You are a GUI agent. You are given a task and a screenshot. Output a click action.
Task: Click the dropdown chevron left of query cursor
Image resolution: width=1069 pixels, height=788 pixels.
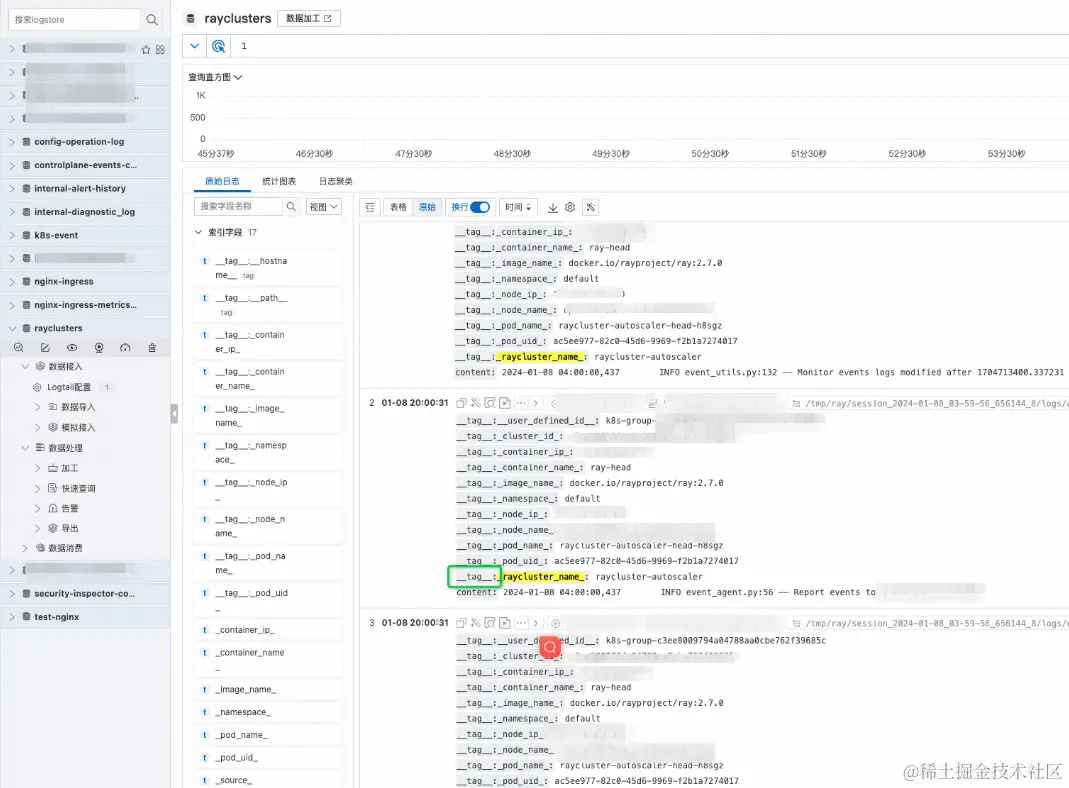[194, 46]
